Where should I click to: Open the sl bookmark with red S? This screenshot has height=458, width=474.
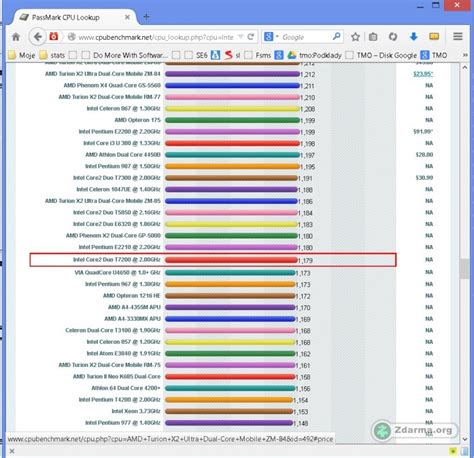click(233, 55)
